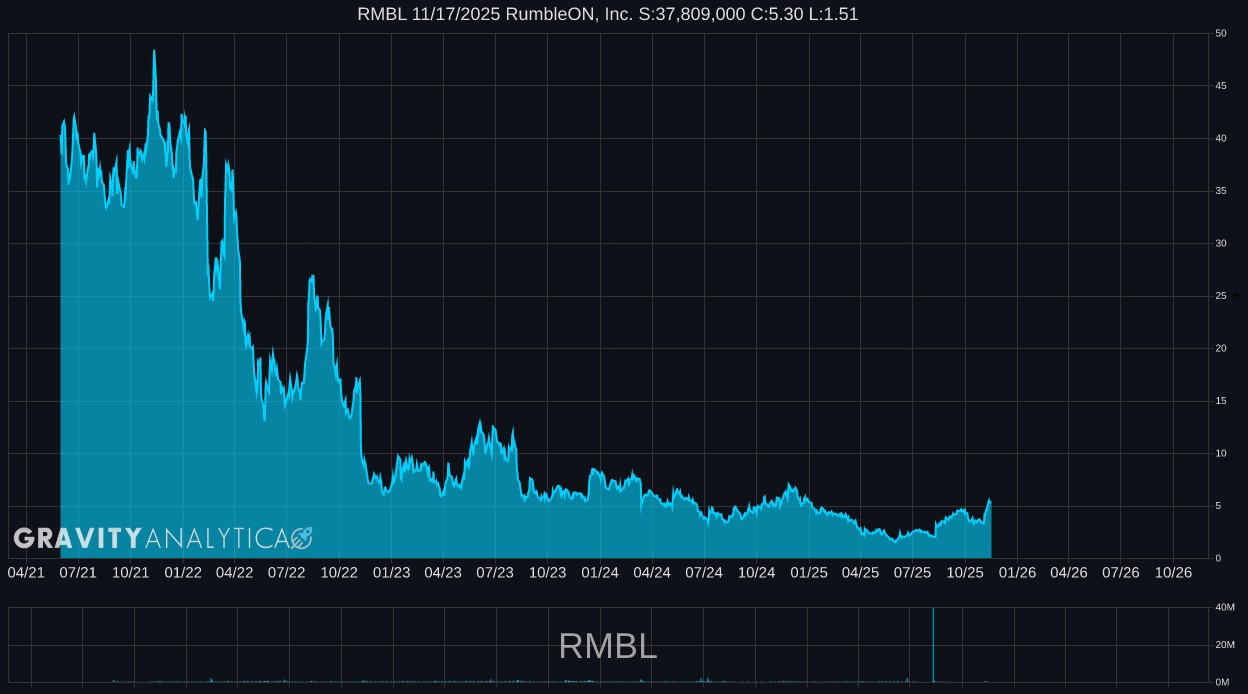Select the 04/24 date axis label

[651, 572]
